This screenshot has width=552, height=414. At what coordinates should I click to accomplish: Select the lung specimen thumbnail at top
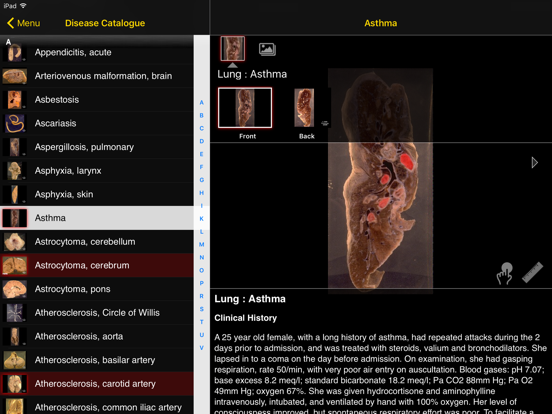[x=233, y=48]
